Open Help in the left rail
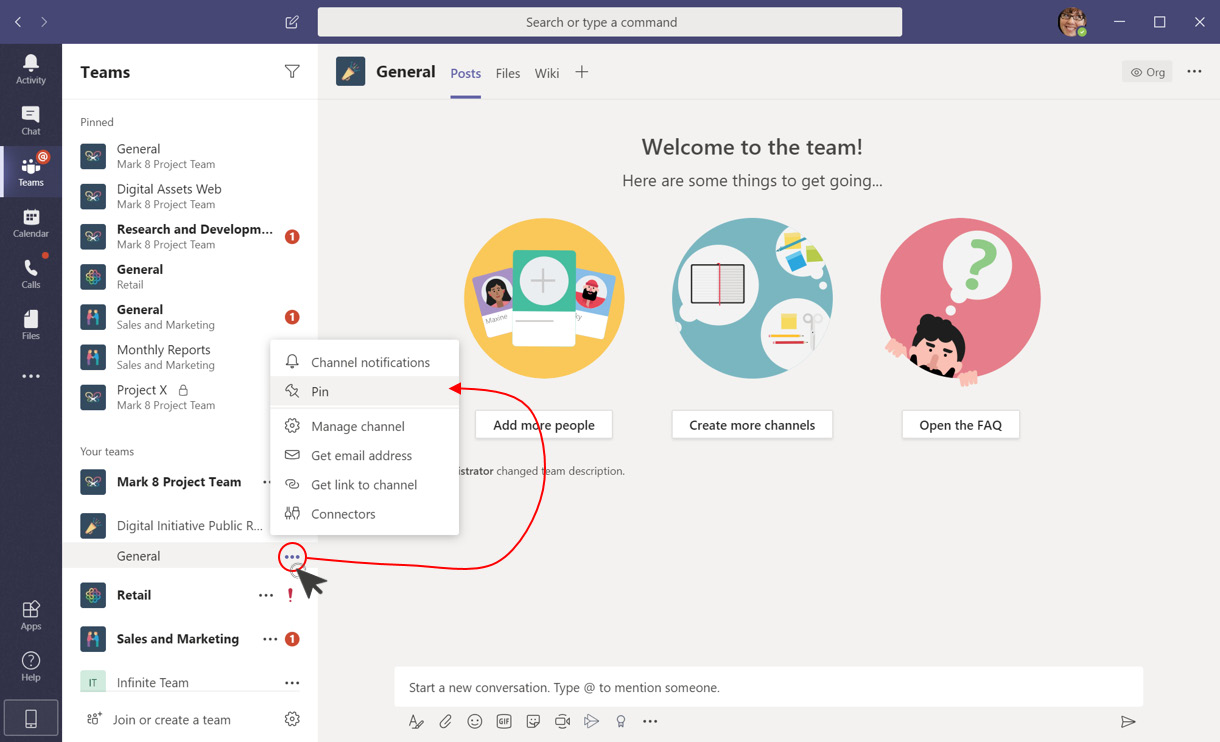Viewport: 1220px width, 742px height. point(31,666)
